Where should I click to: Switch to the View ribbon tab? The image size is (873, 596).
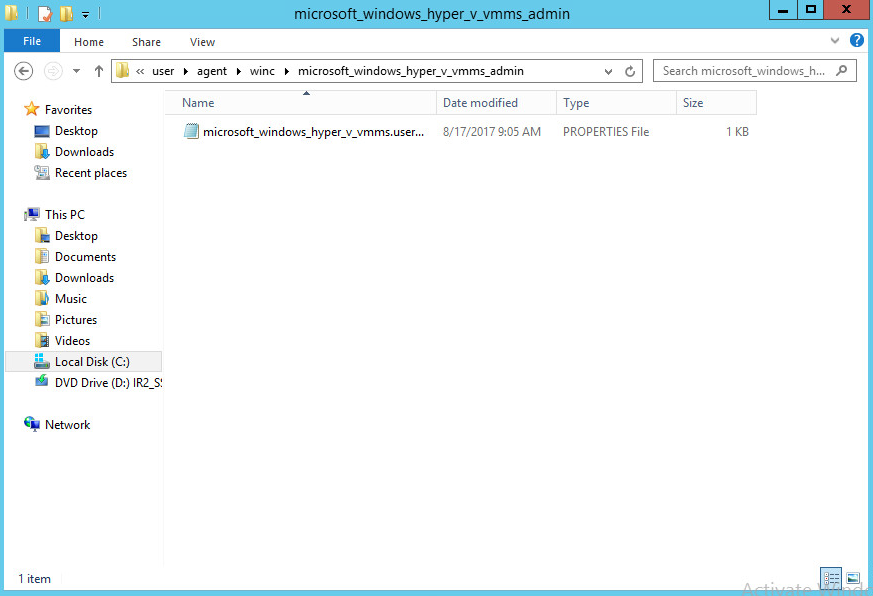202,42
